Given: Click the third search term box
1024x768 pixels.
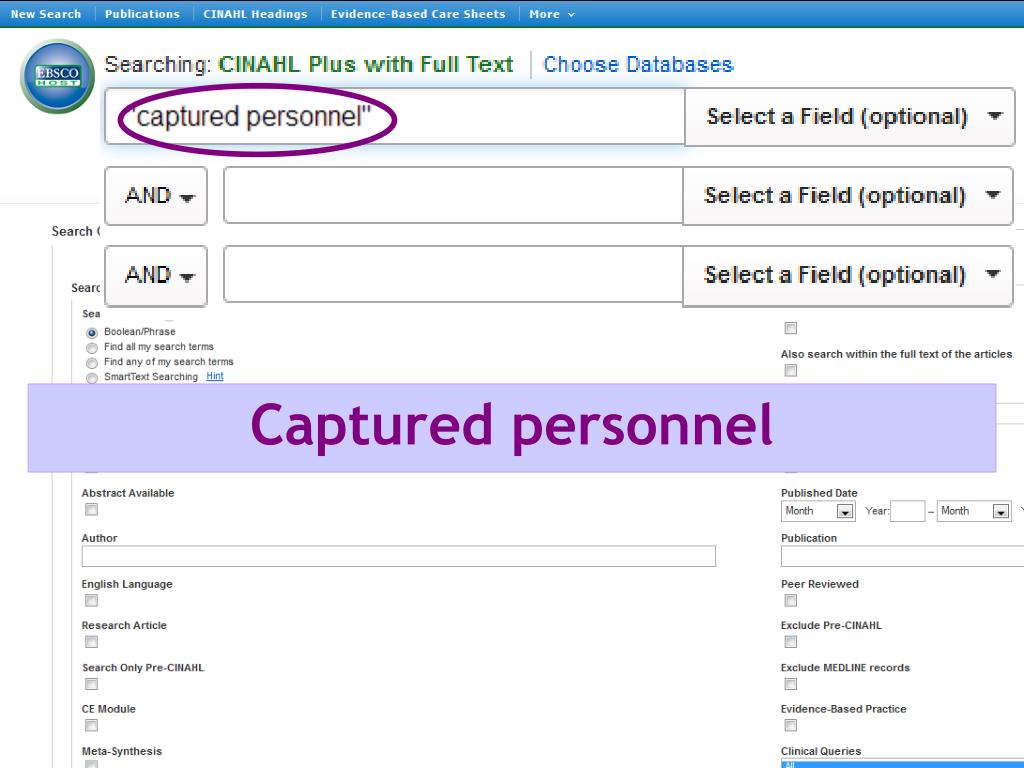Looking at the screenshot, I should (453, 275).
